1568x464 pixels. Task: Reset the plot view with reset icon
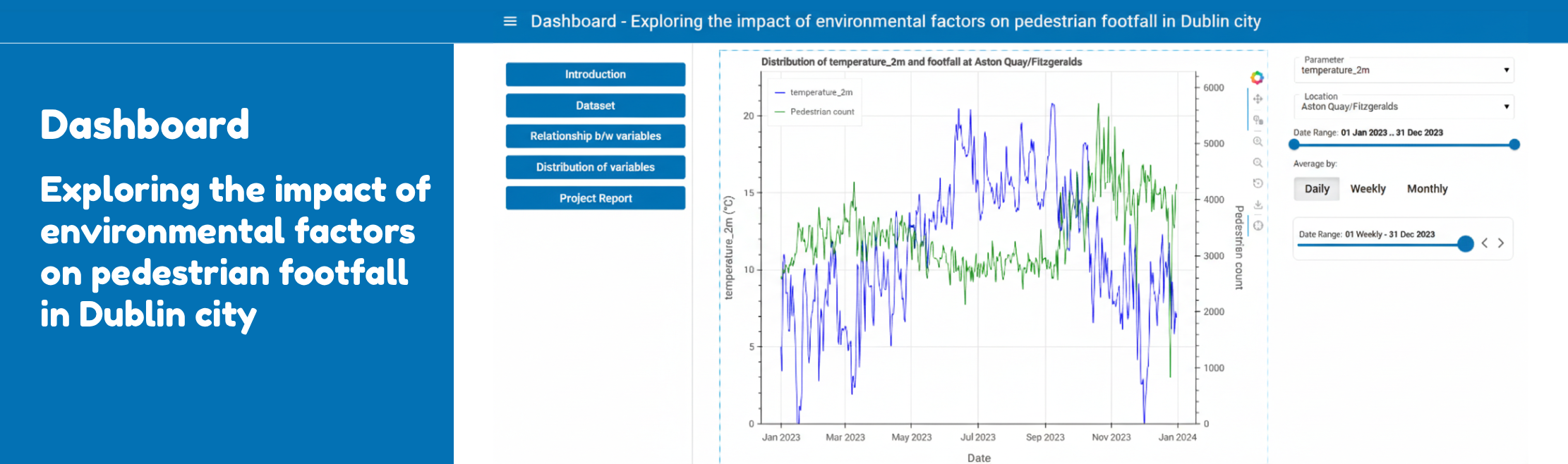(x=1258, y=183)
